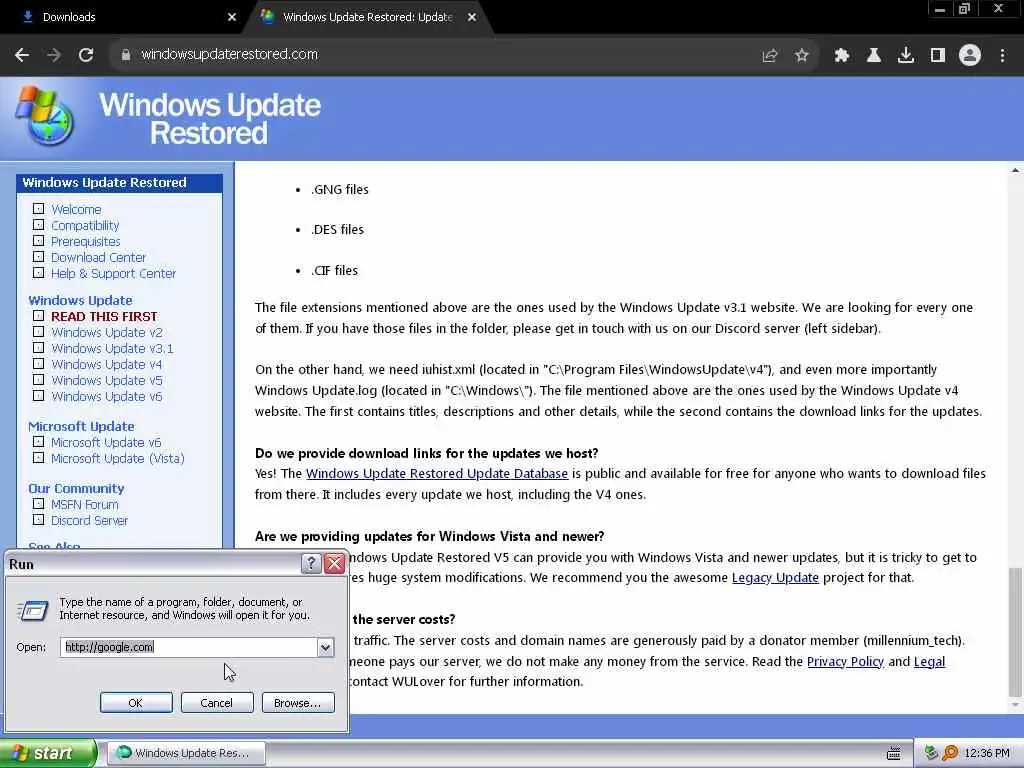Viewport: 1024px width, 768px height.
Task: Open Microsoft Update v6 link
Action: coord(106,443)
